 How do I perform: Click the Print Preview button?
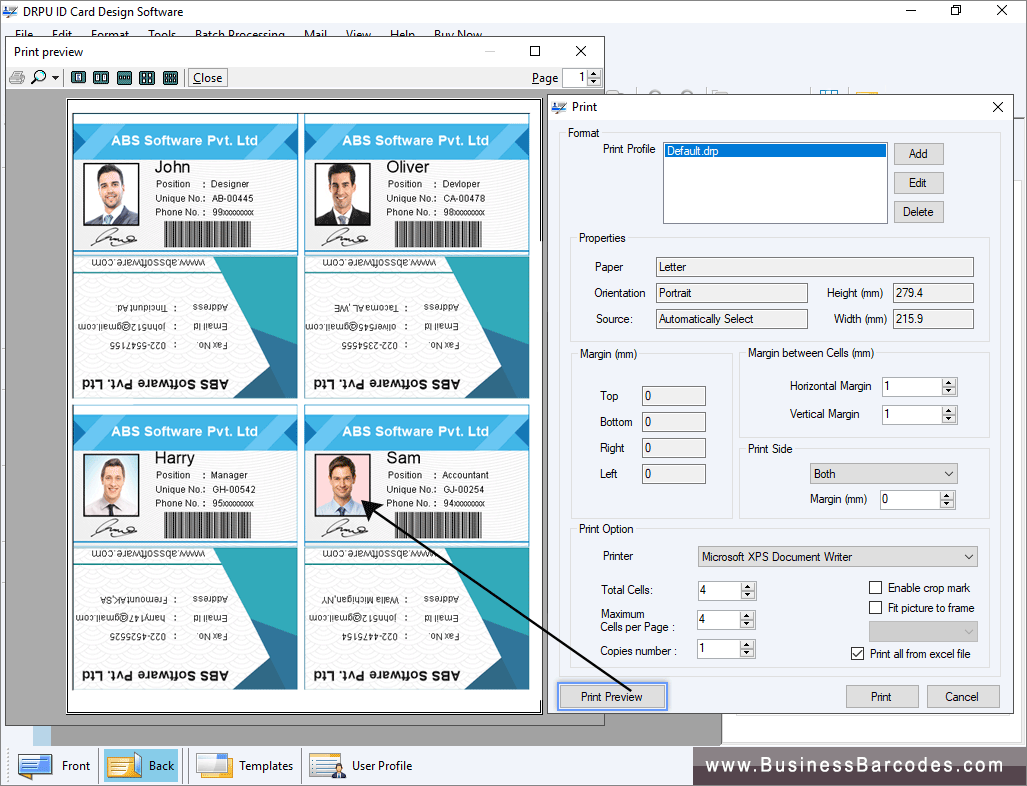tap(611, 696)
